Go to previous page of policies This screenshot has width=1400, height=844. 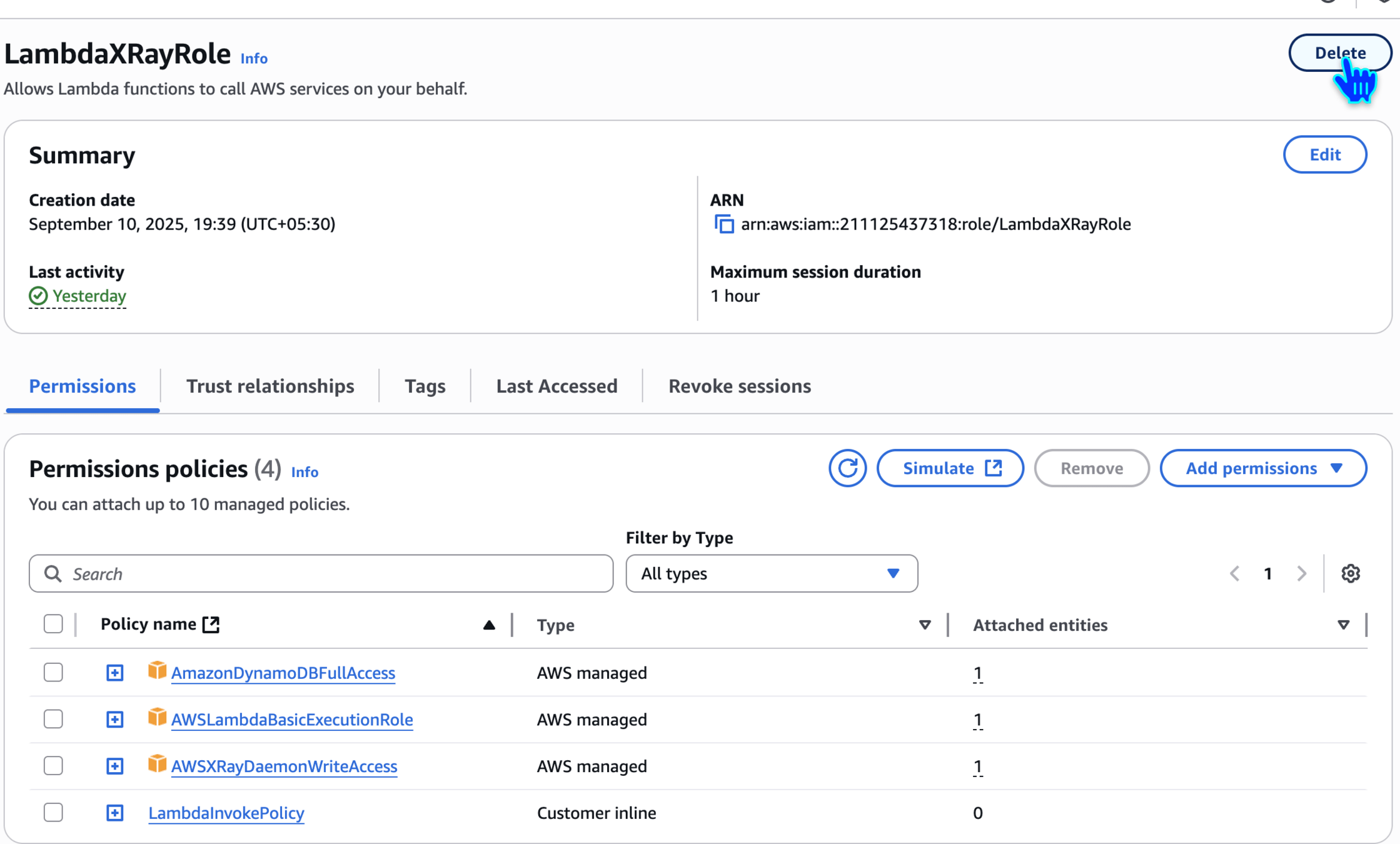point(1234,573)
